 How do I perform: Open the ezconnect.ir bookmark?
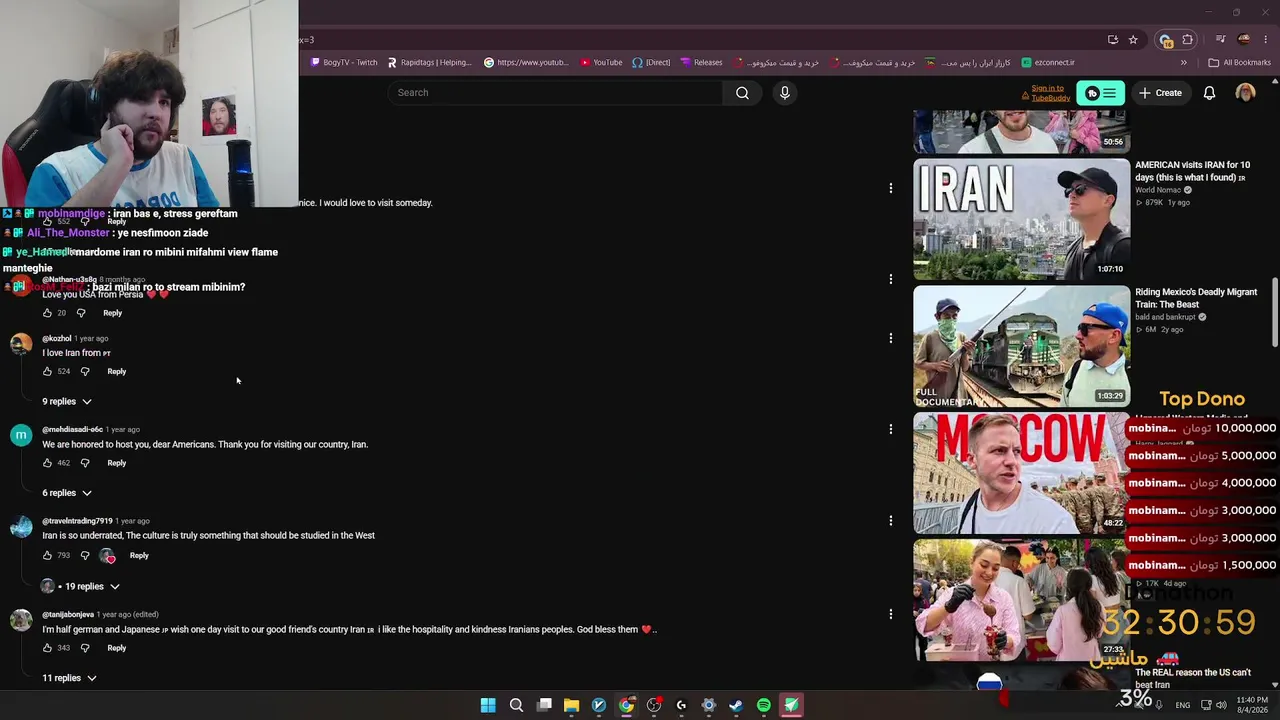tap(1048, 63)
